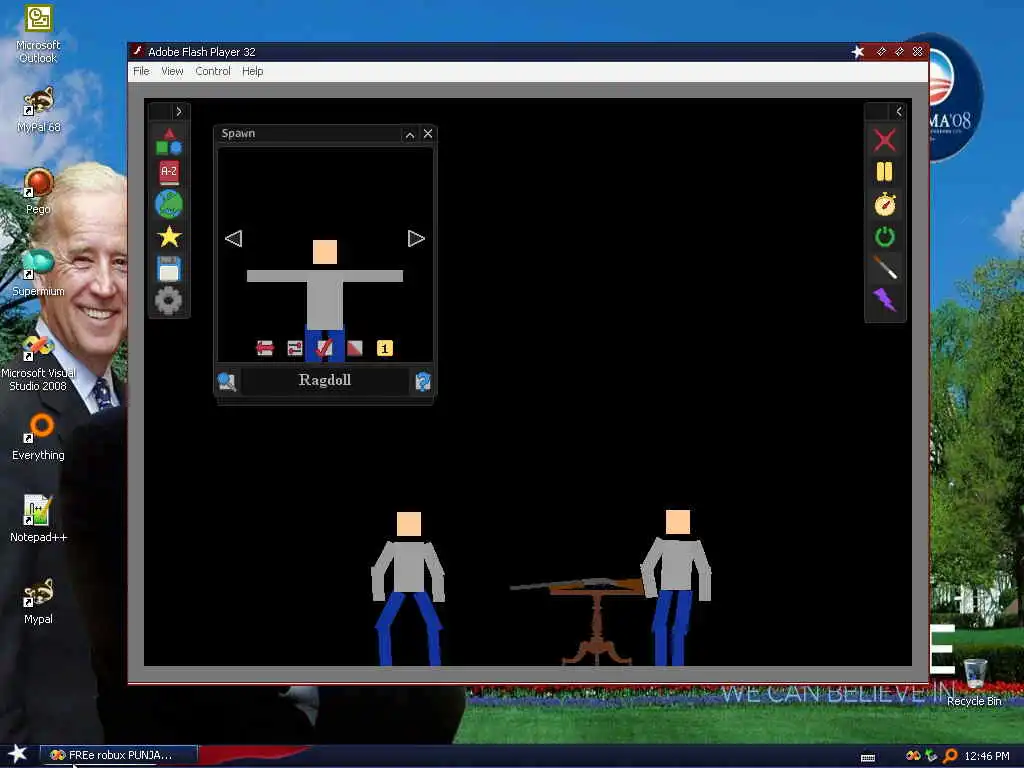Click the green power icon
The height and width of the screenshot is (768, 1024).
coord(884,236)
